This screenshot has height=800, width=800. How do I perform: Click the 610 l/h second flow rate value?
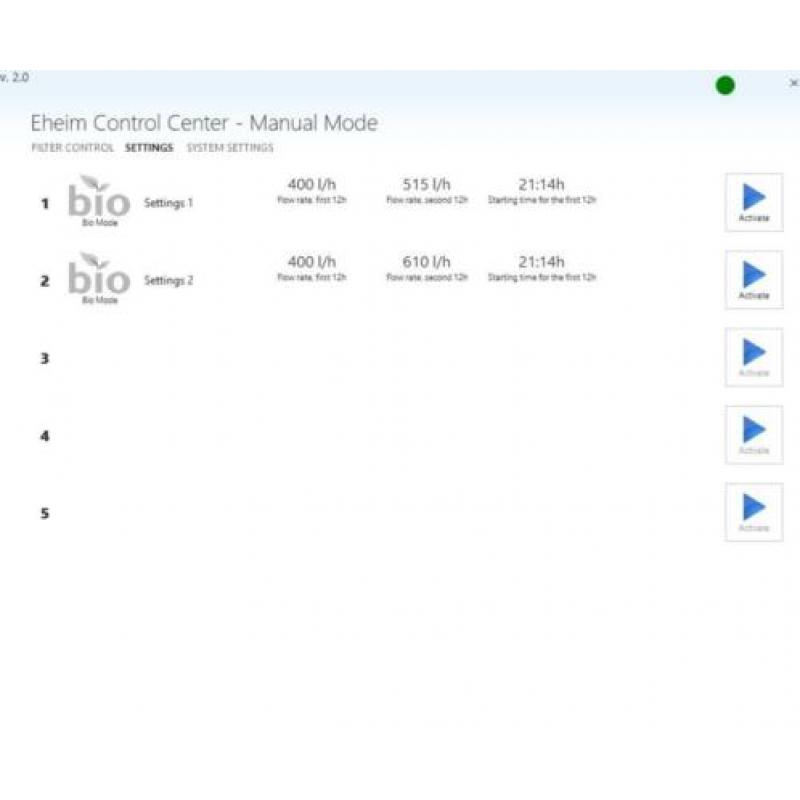[x=427, y=262]
